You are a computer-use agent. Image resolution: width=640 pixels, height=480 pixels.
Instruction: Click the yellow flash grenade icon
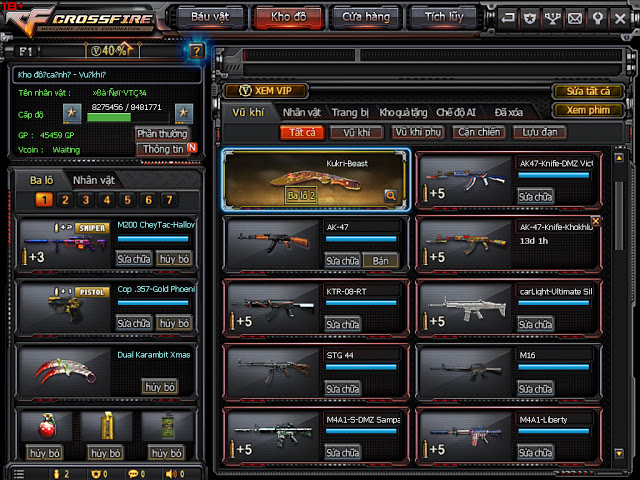[107, 426]
